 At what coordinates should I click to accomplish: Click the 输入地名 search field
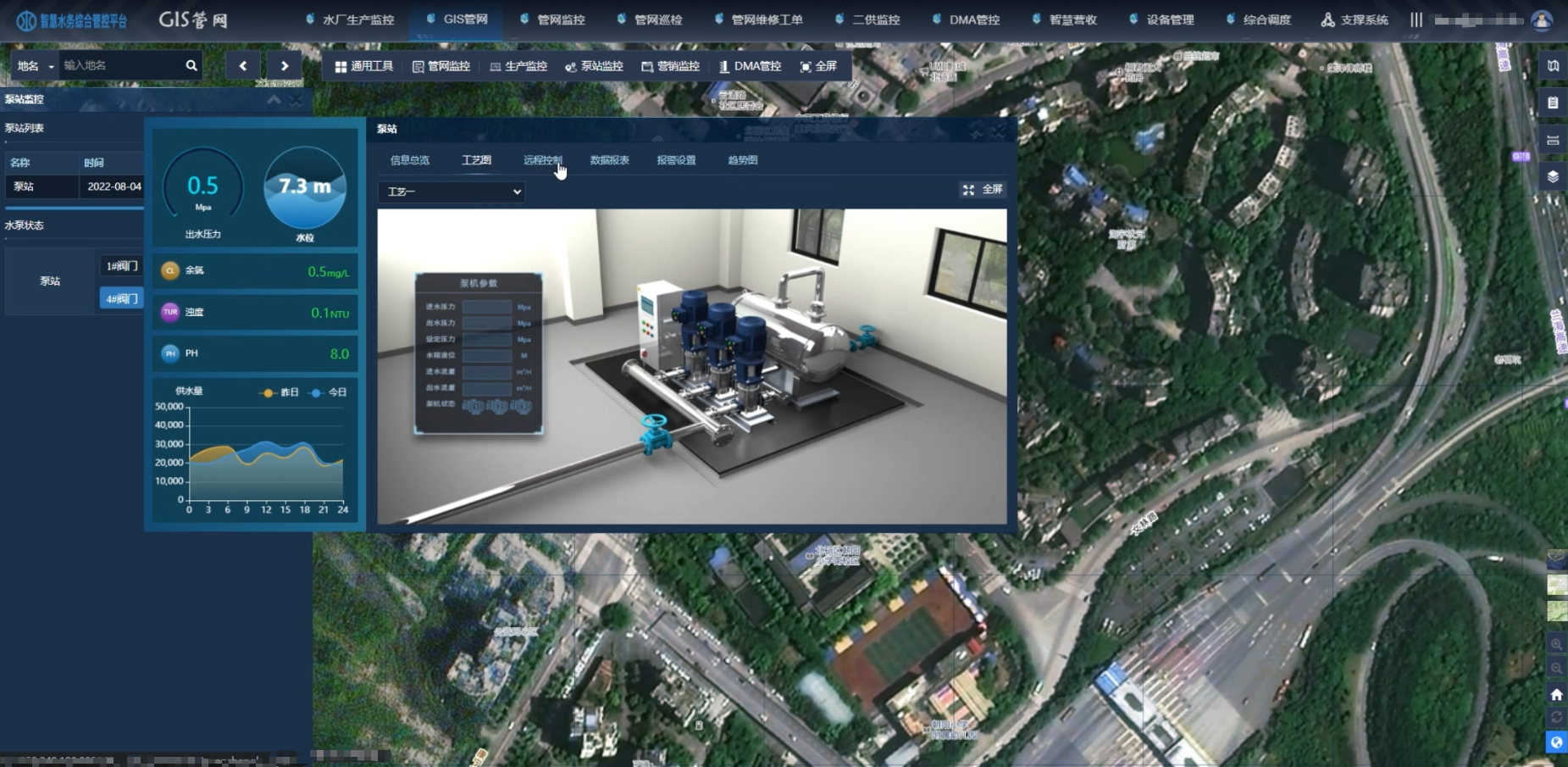click(x=121, y=65)
